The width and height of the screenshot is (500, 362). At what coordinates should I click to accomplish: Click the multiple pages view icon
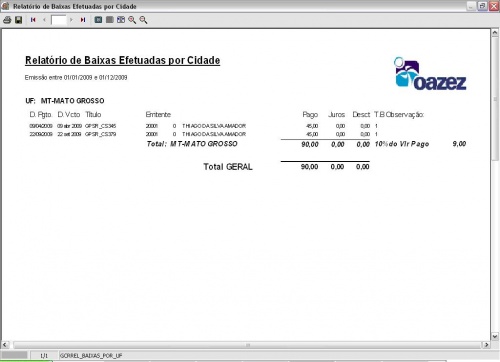(x=121, y=20)
